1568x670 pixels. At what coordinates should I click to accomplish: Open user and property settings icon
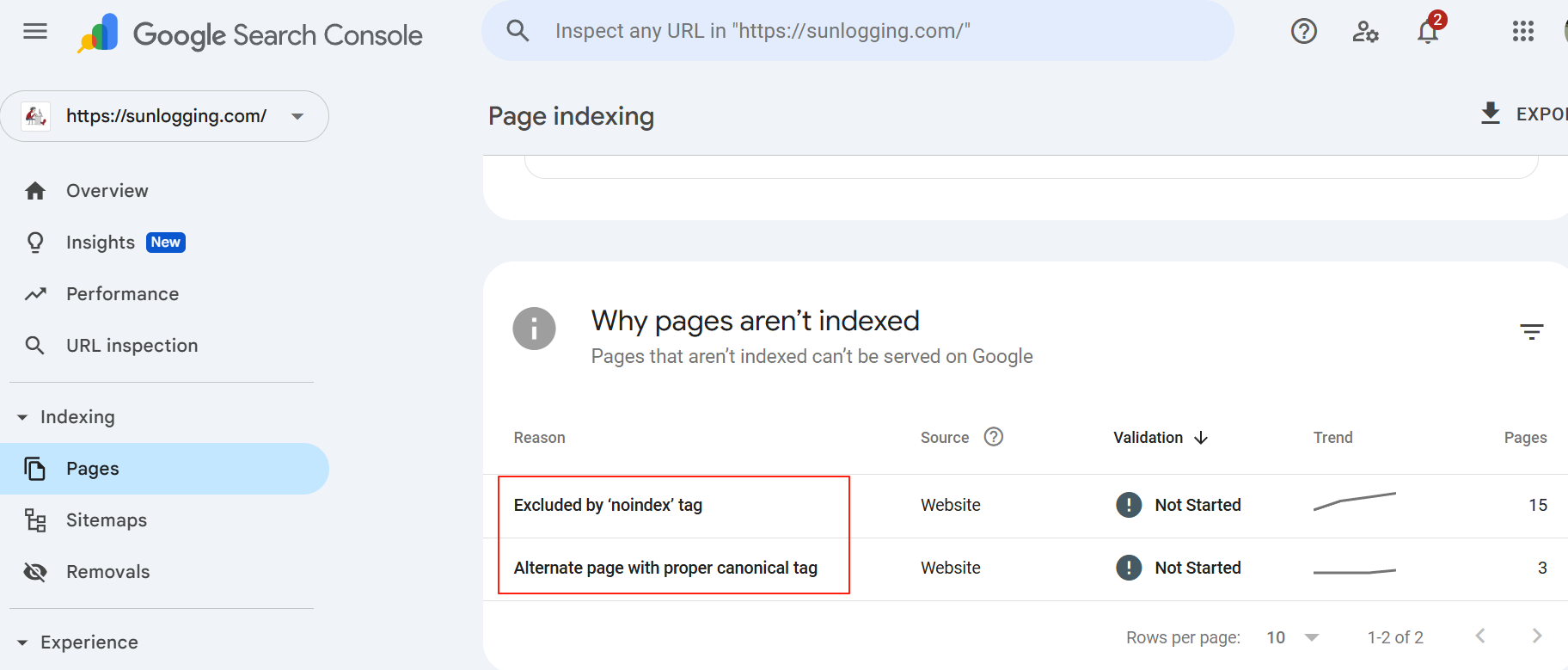click(1365, 32)
